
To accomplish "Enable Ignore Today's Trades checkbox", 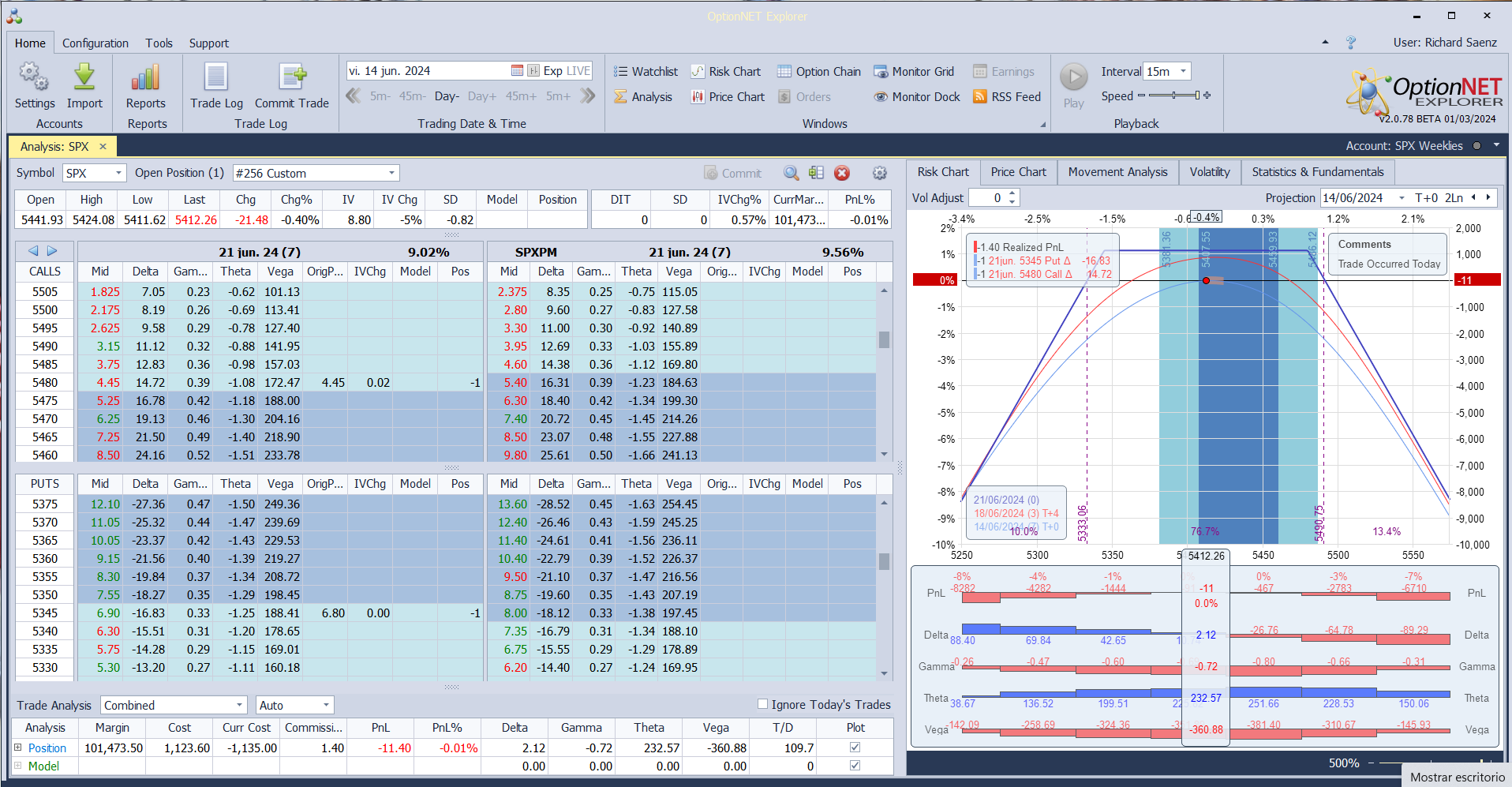I will [762, 704].
